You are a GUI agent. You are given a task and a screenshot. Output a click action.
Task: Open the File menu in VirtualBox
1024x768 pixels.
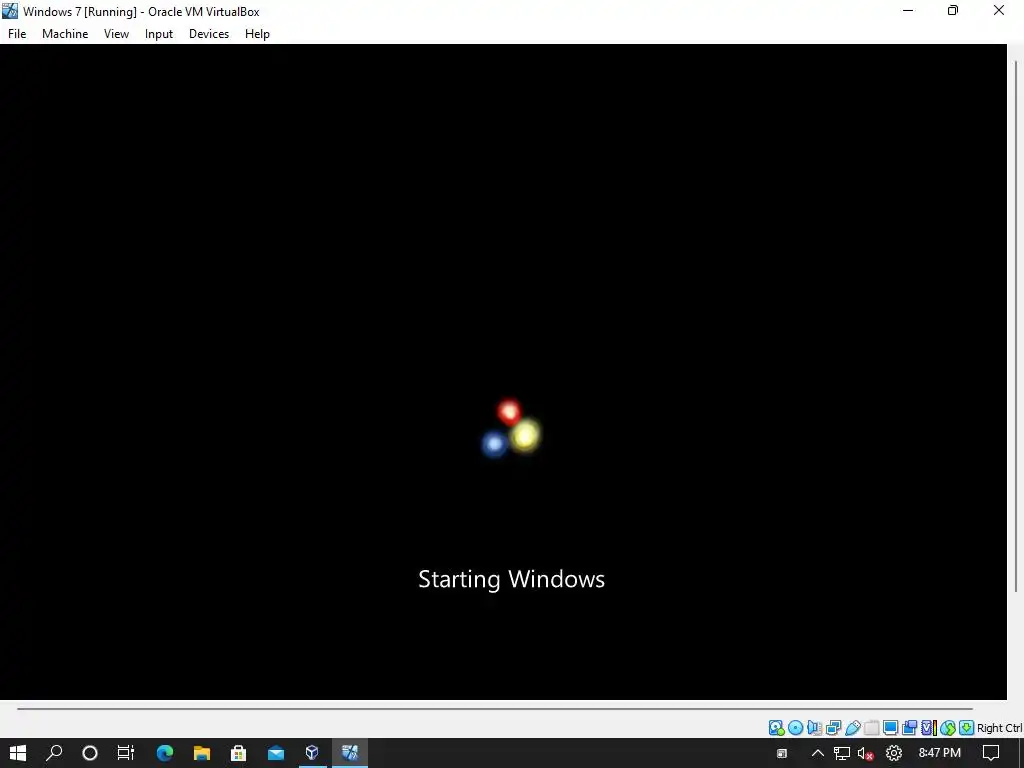(x=17, y=34)
